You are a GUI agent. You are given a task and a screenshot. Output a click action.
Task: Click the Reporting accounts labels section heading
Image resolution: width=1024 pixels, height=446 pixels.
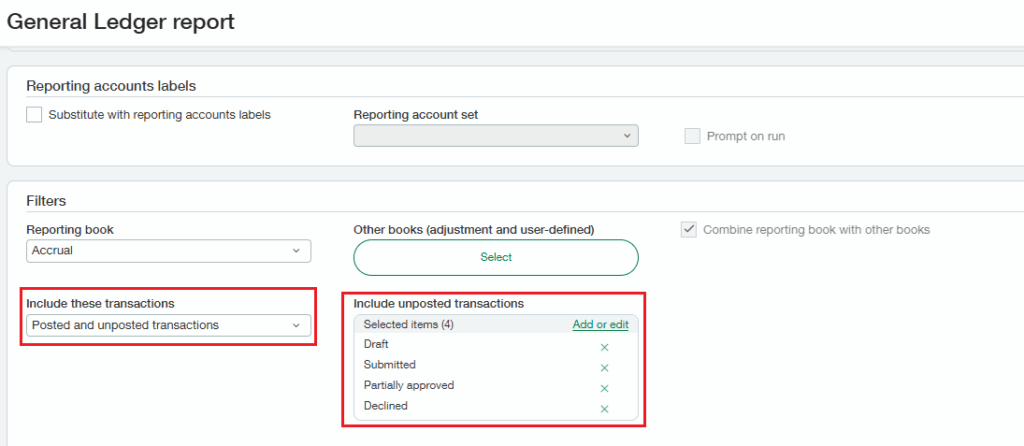110,87
